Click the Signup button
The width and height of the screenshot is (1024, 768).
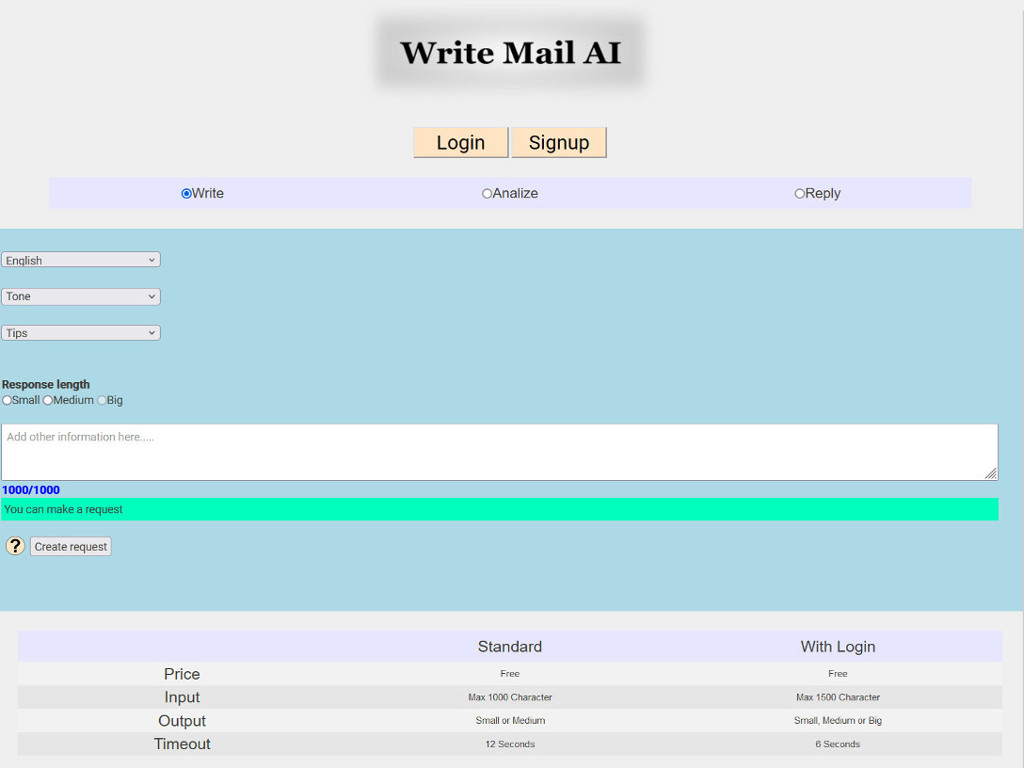click(559, 142)
